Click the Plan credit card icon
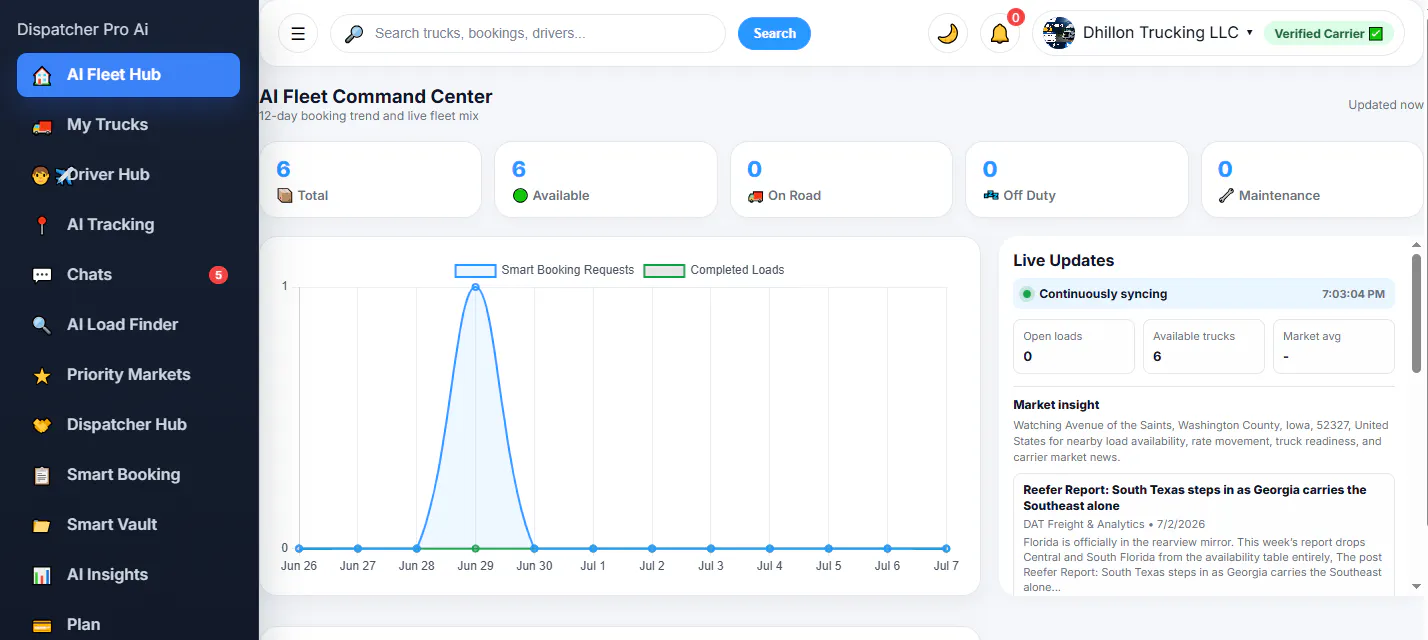 click(42, 626)
